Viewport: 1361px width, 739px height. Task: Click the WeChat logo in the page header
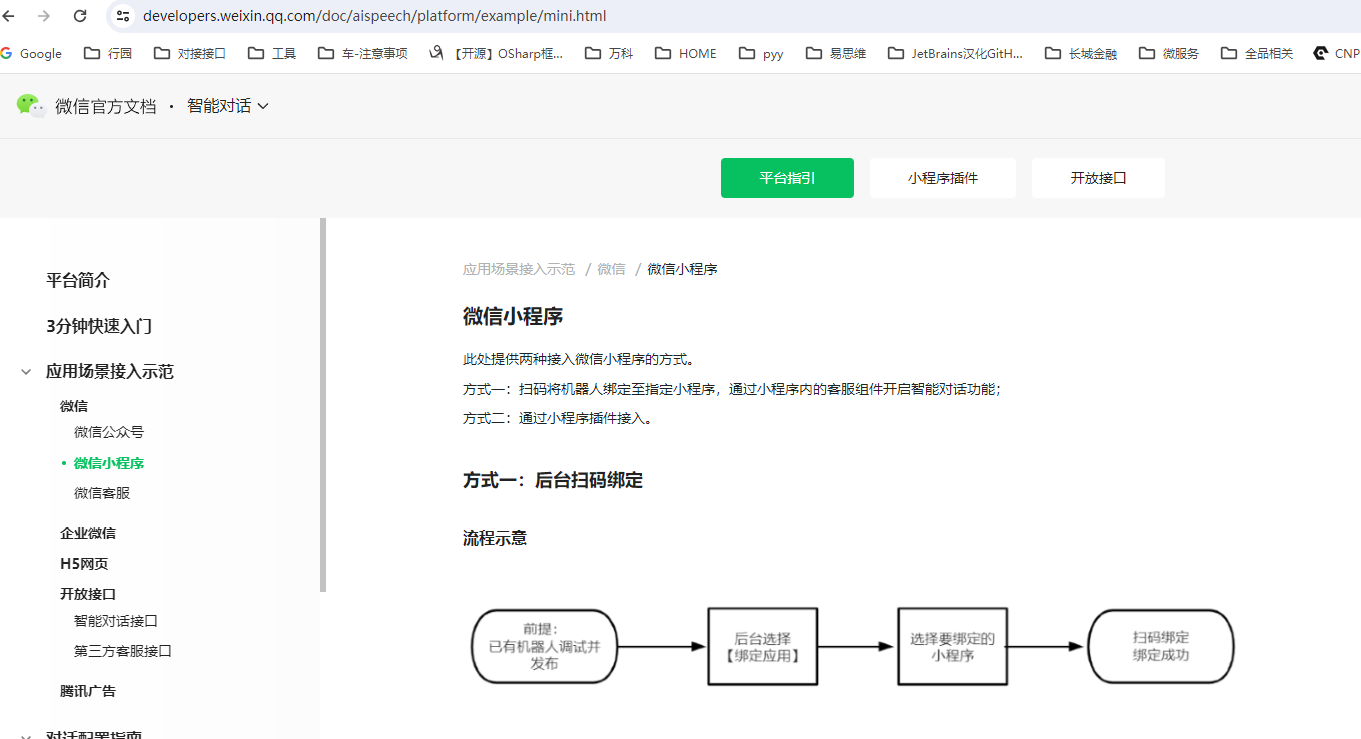tap(31, 105)
